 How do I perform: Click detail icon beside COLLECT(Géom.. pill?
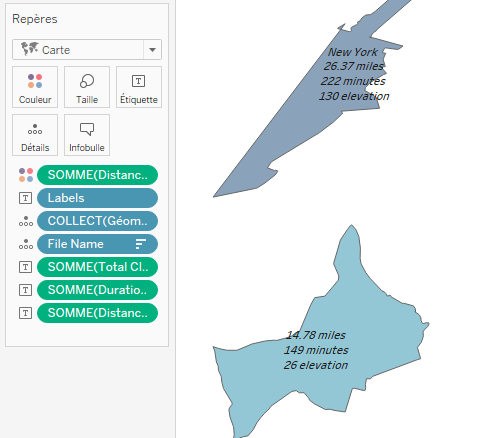click(26, 221)
